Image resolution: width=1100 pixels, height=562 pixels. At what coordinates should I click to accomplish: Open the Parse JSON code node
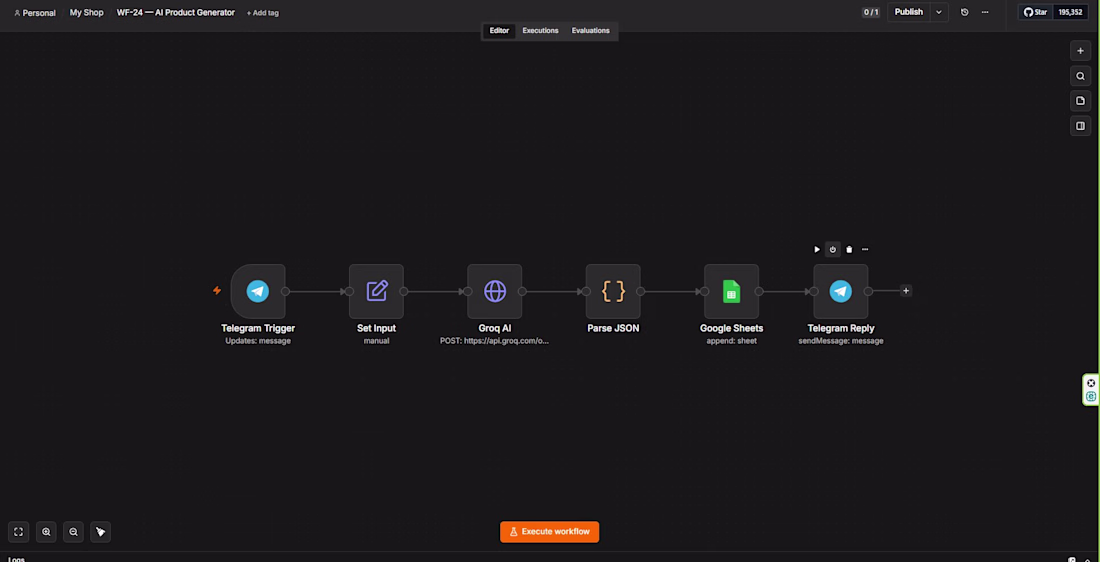coord(613,291)
